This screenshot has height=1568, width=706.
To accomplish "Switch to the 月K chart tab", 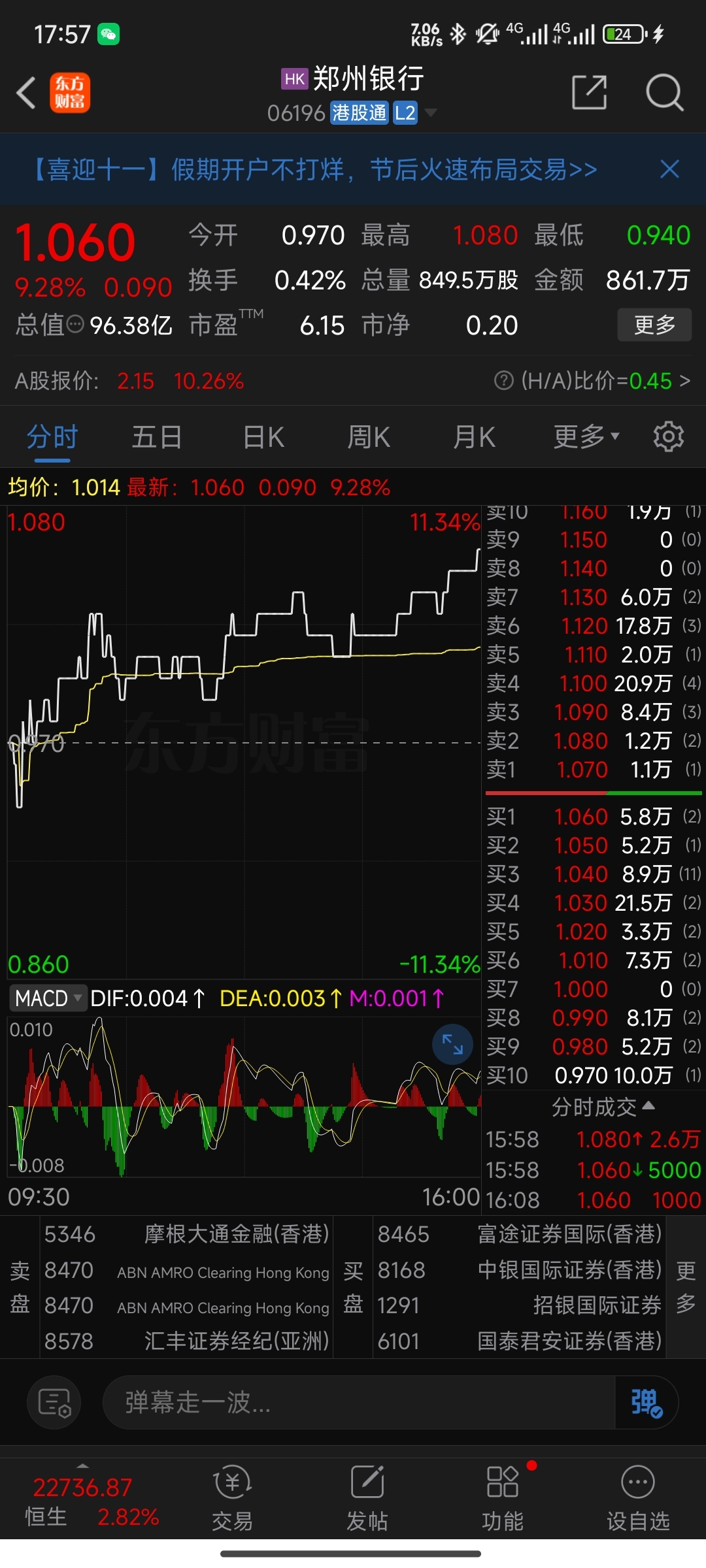I will (475, 436).
